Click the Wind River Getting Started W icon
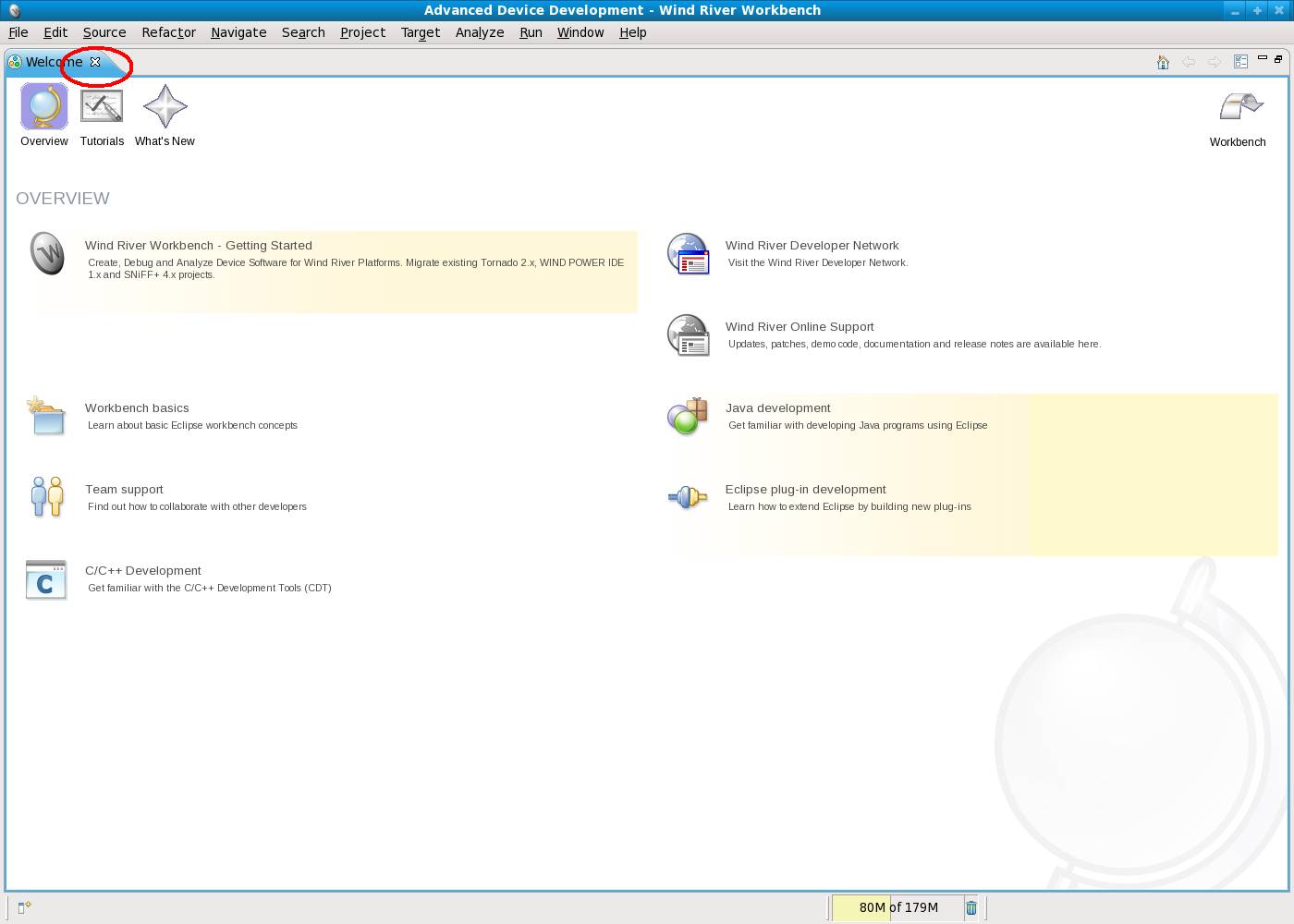The width and height of the screenshot is (1294, 924). tap(47, 253)
